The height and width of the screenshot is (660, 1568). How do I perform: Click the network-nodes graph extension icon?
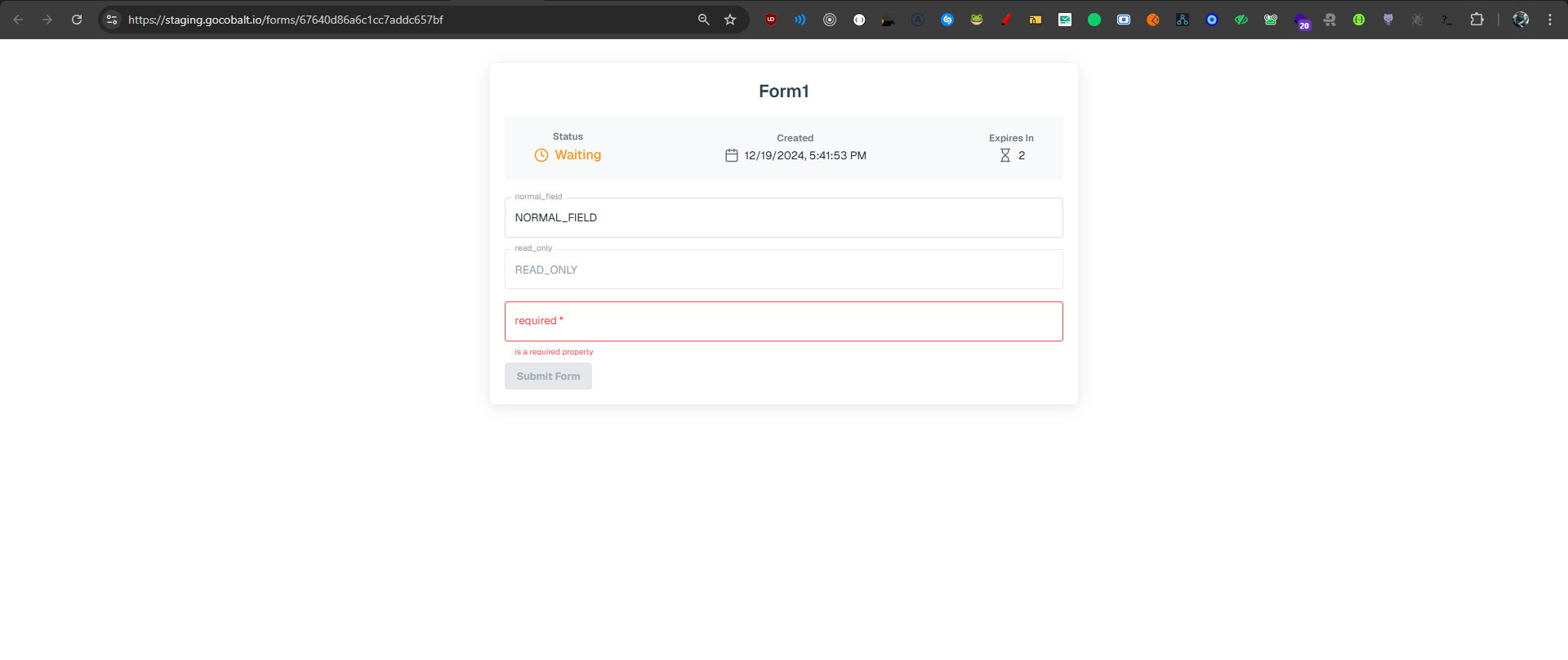coord(1183,20)
